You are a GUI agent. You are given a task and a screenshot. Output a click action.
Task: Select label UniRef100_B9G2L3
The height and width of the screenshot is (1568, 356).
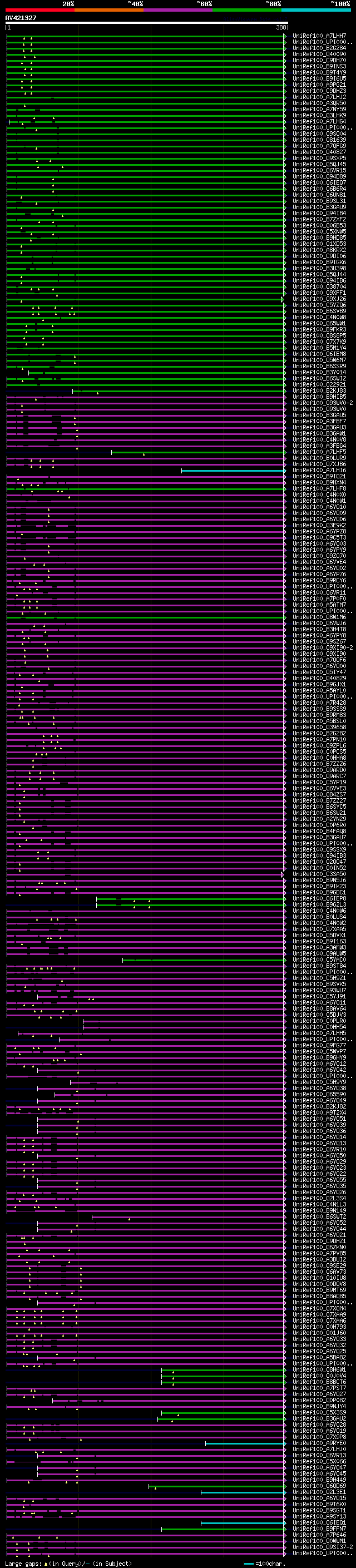point(319,905)
